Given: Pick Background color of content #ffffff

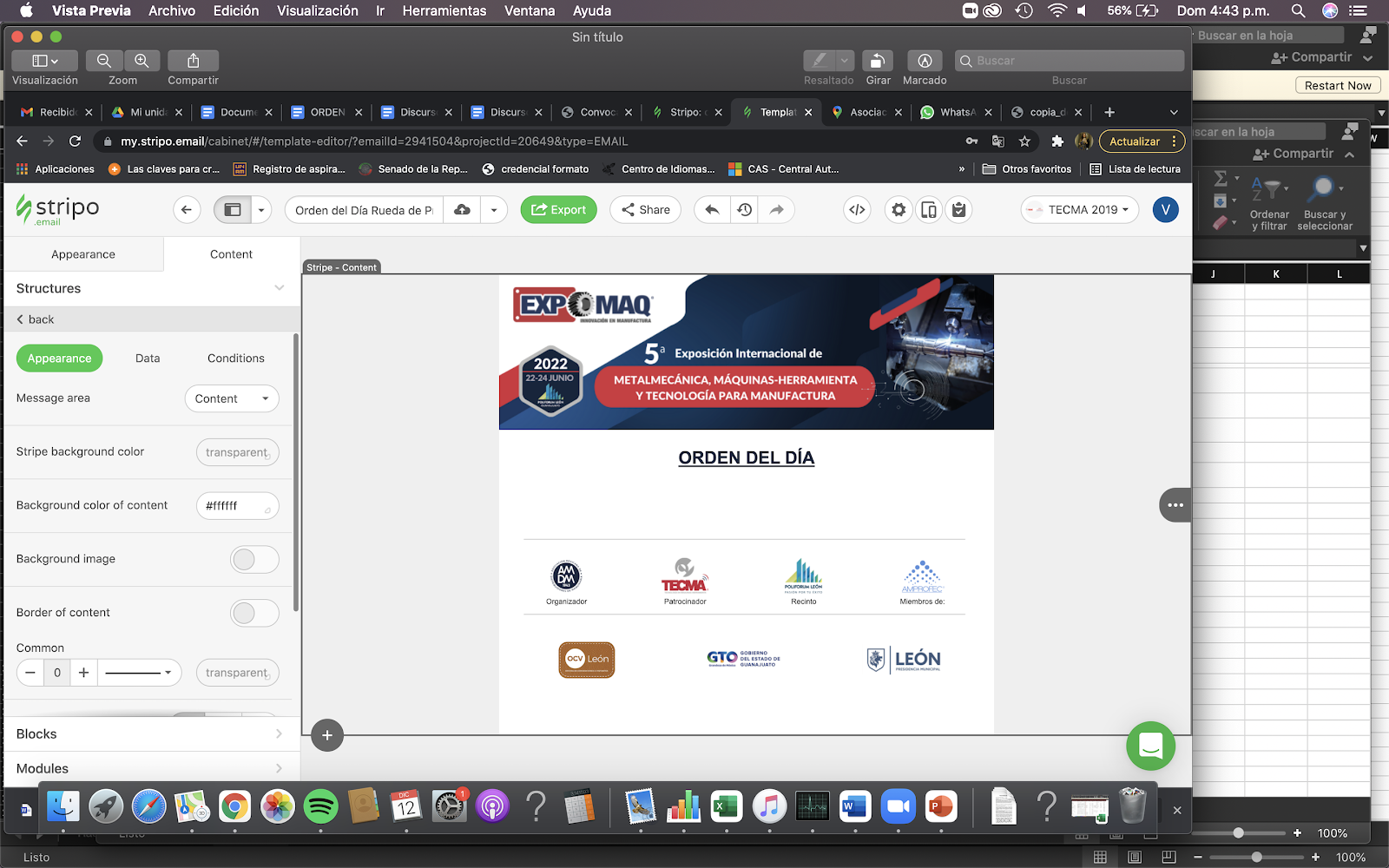Looking at the screenshot, I should point(237,505).
